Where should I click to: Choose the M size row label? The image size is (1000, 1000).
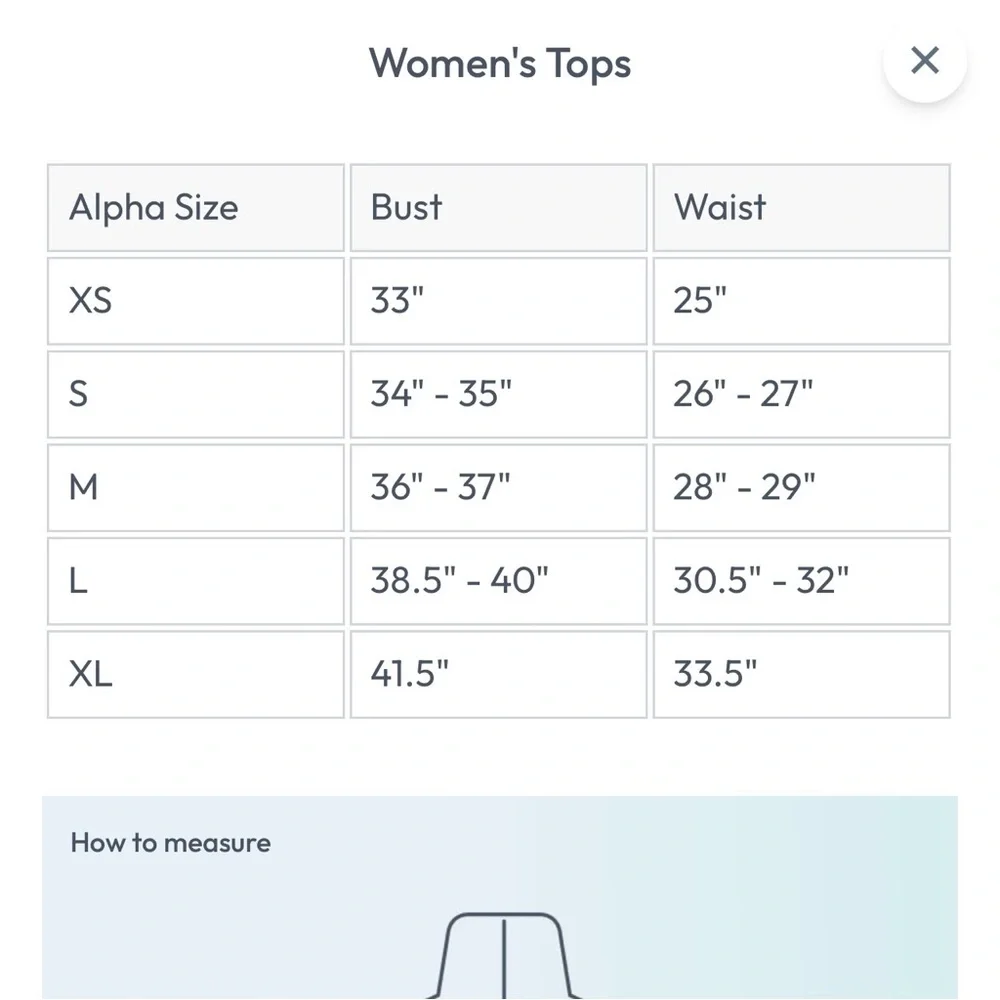point(84,487)
